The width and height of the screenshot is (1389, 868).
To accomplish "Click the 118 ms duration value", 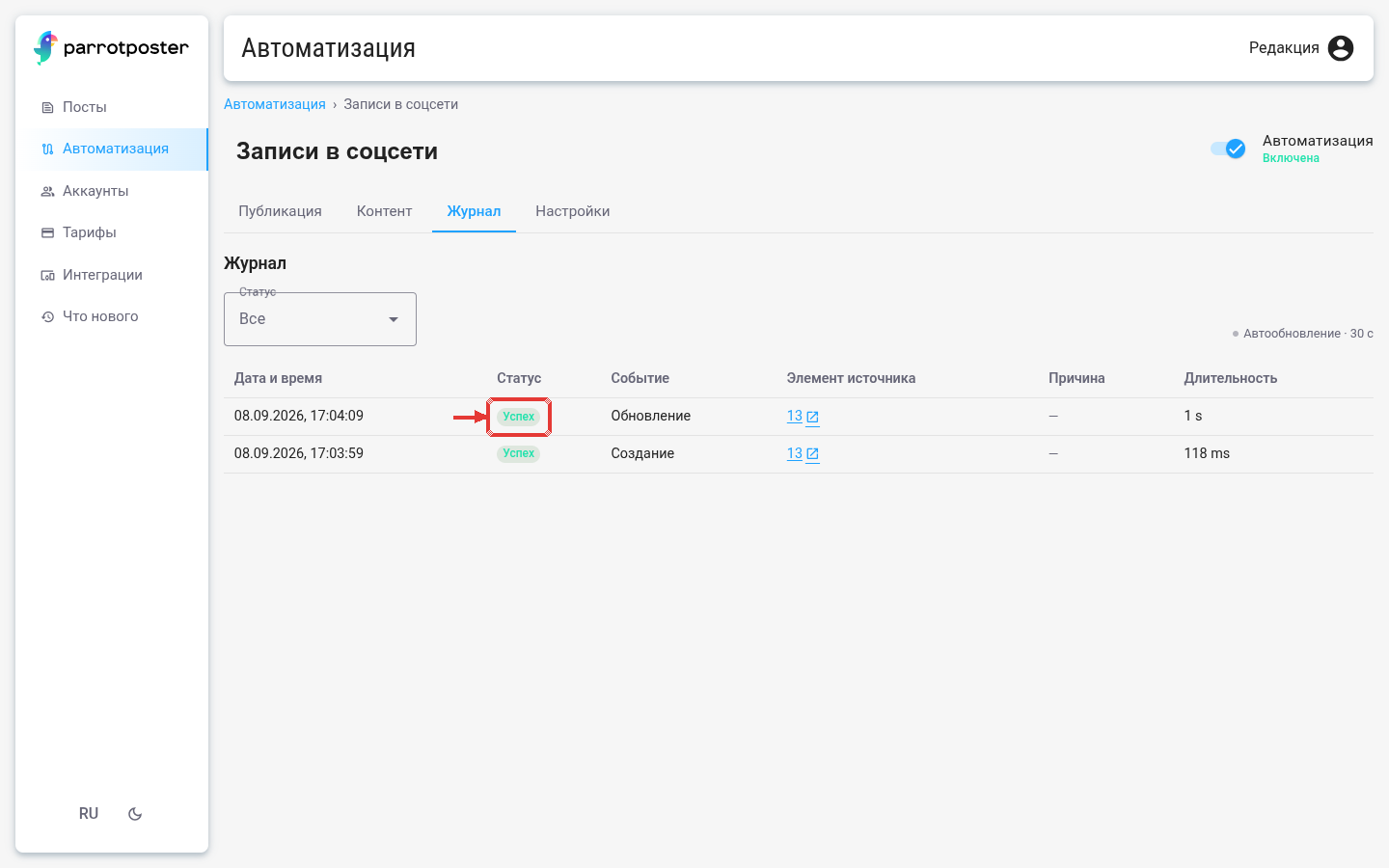I will click(1207, 453).
